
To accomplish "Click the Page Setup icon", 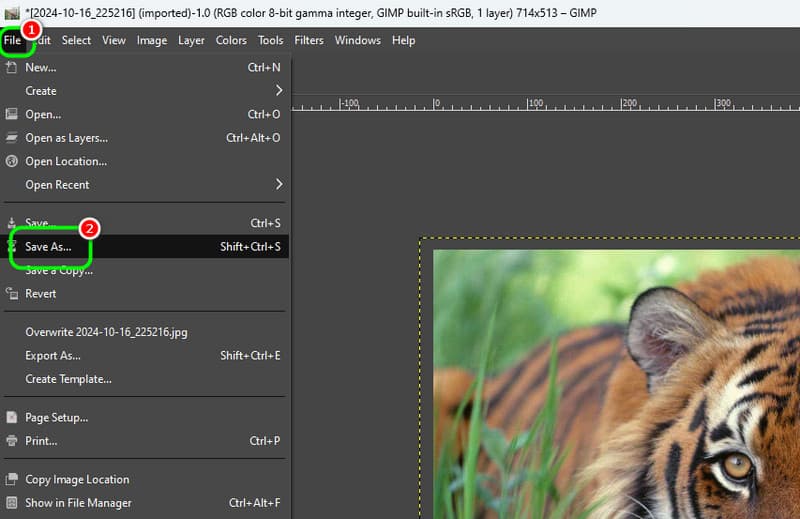I will 12,417.
